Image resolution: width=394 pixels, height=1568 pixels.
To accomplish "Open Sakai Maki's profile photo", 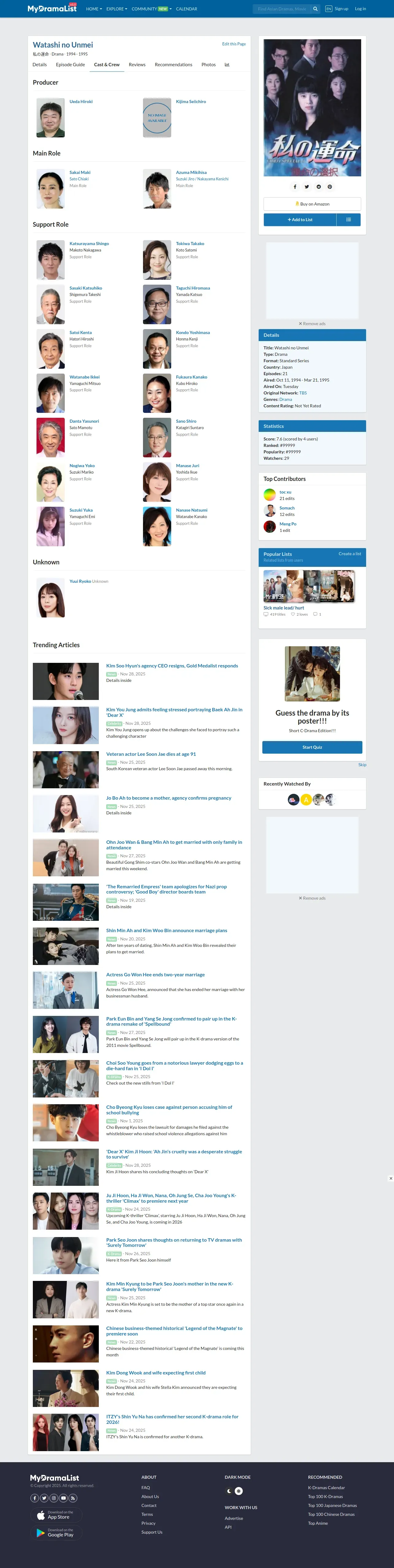I will (51, 189).
